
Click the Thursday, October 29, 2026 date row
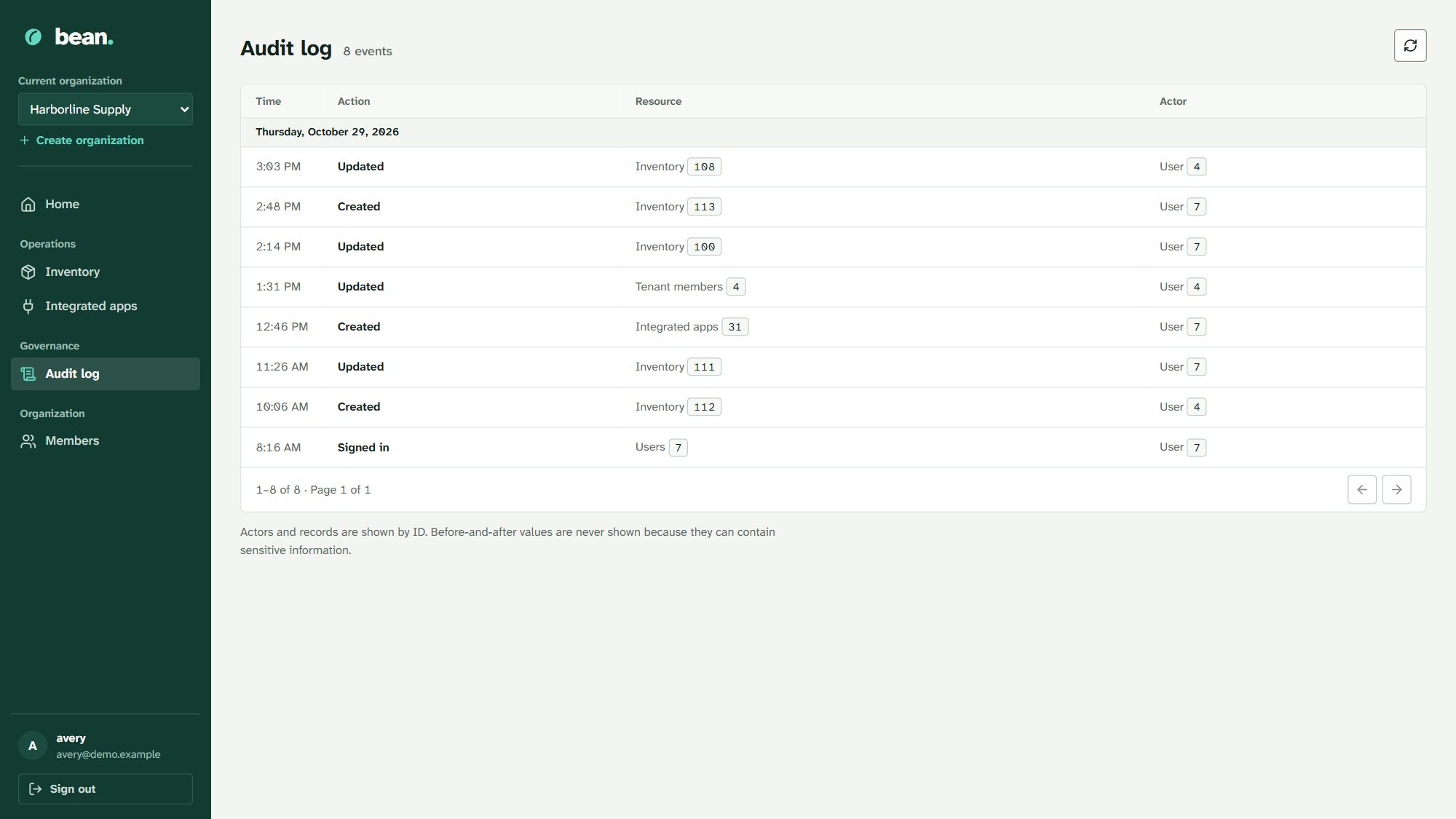834,132
